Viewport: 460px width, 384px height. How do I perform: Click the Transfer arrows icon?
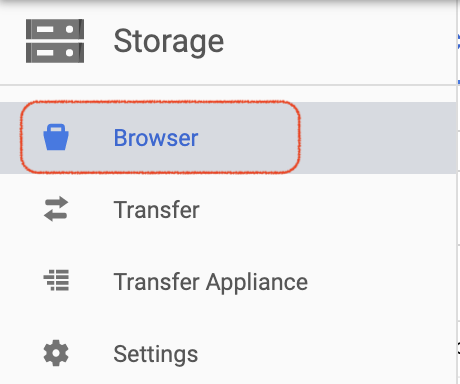[x=56, y=209]
